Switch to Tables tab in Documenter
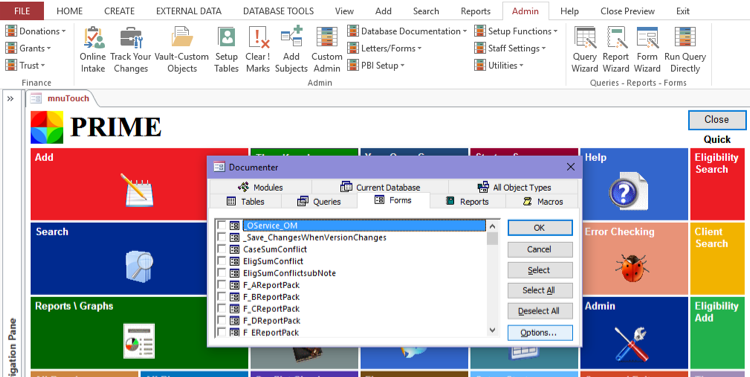 tap(245, 201)
